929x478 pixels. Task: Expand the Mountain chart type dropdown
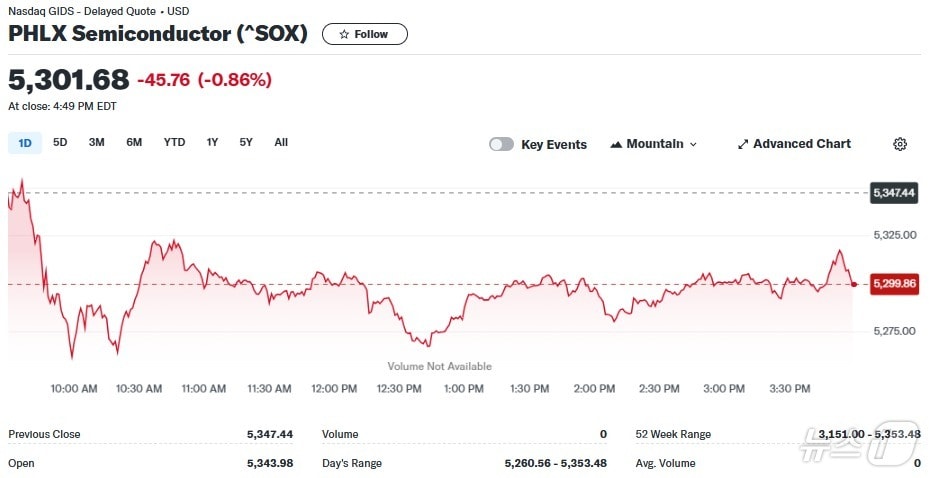[693, 144]
